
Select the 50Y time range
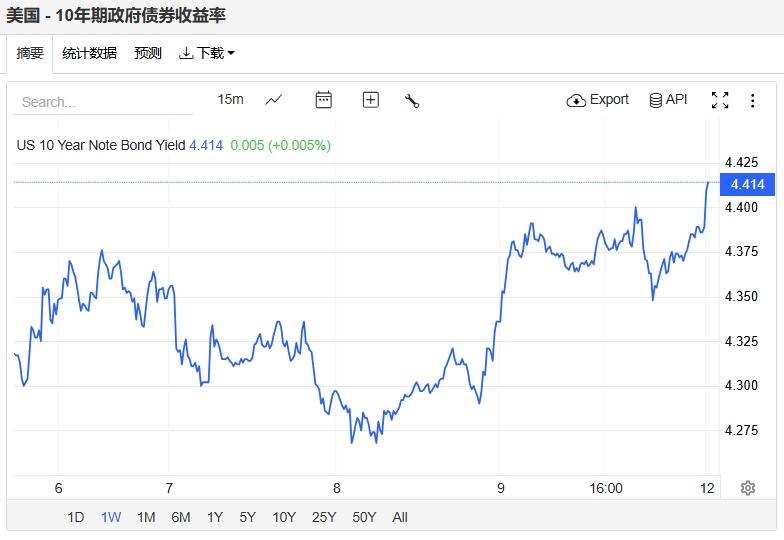tap(364, 517)
